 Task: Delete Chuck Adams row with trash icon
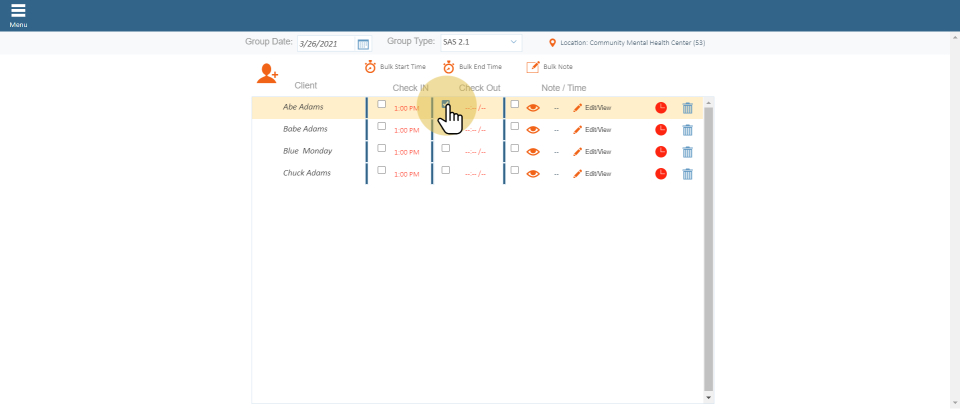(x=687, y=174)
